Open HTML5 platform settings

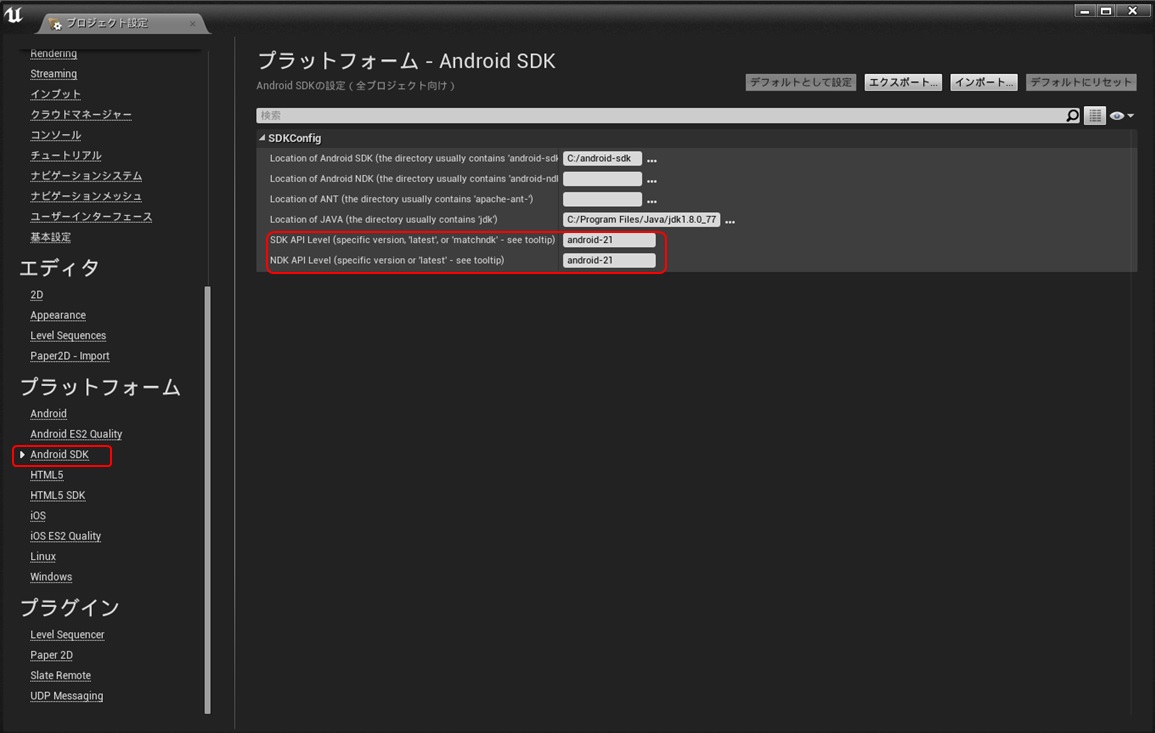(x=46, y=475)
